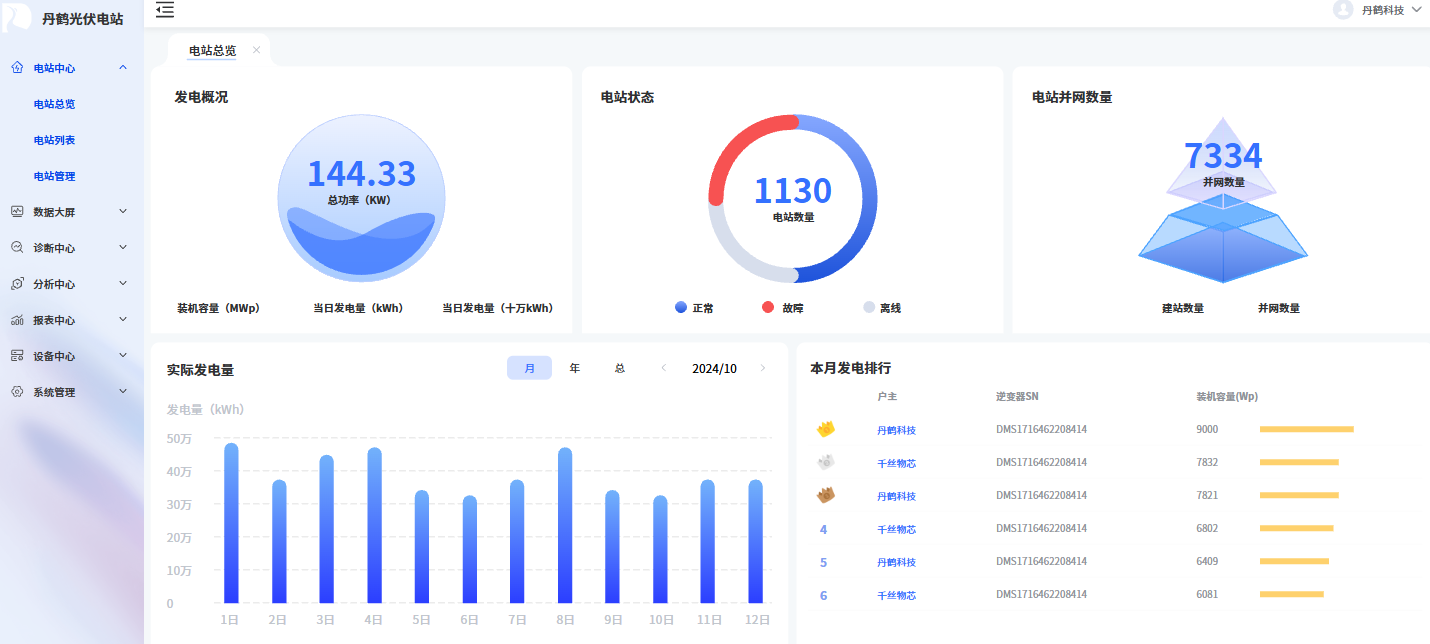Click the 诊断中心 magnifier icon
Screen dimensions: 1430x644
coord(17,248)
